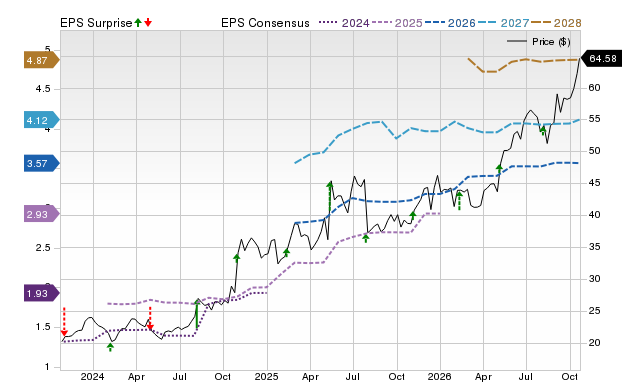The height and width of the screenshot is (382, 640).
Task: Click the red down arrow in EPS Surprise legend
Action: 148,22
